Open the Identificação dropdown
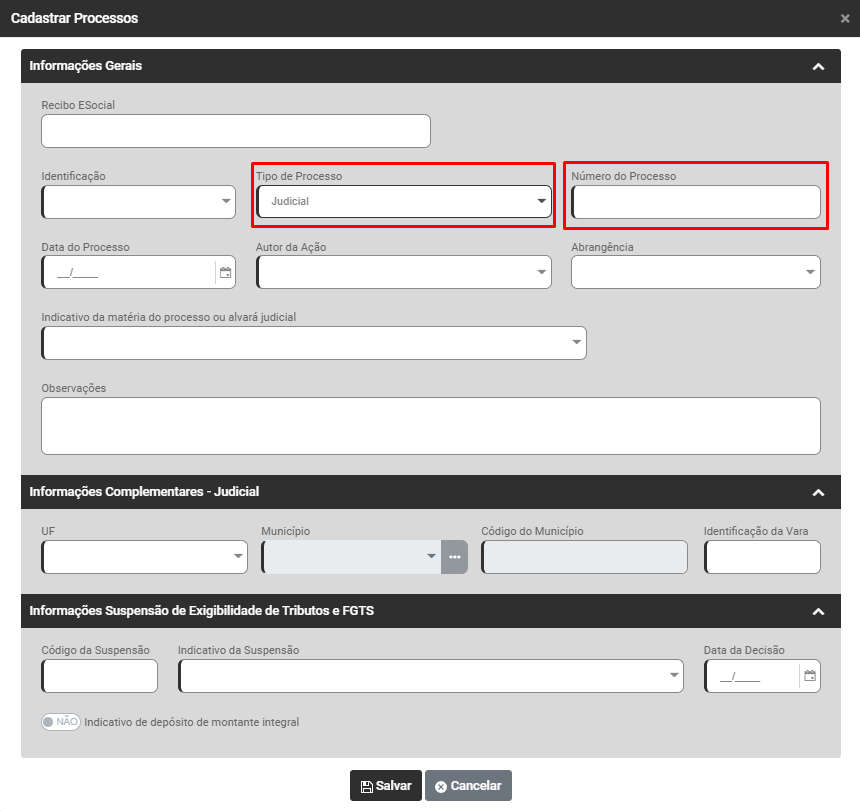Screen dimensions: 860x811 point(138,202)
